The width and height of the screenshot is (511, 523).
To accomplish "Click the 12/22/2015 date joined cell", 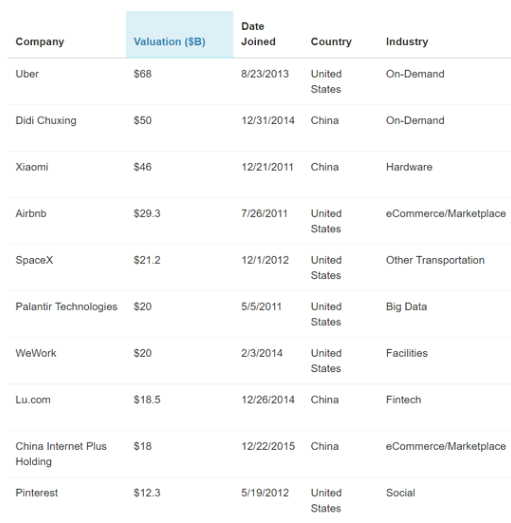I will (268, 446).
